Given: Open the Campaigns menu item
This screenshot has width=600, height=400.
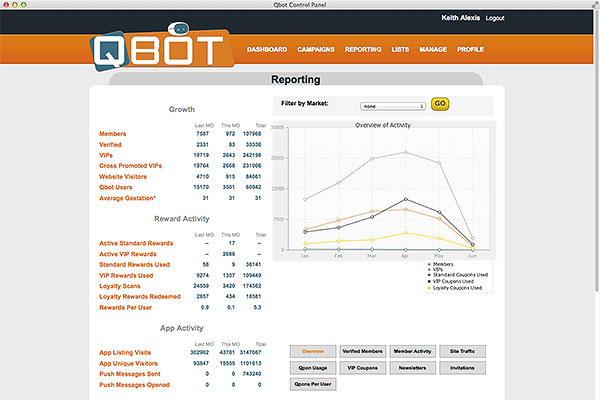Looking at the screenshot, I should [316, 49].
